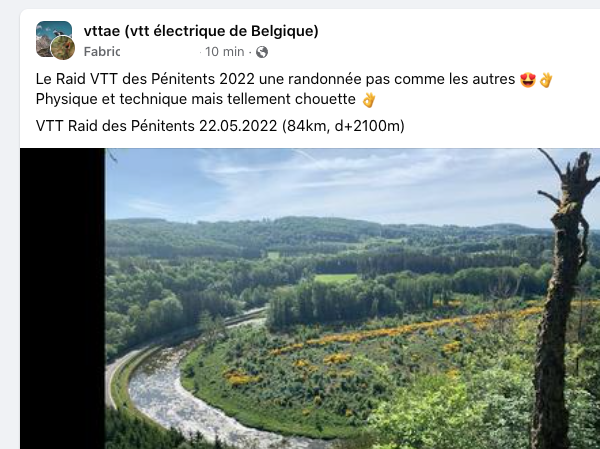Click the black bar left of the photo
This screenshot has height=449, width=600.
[x=62, y=299]
